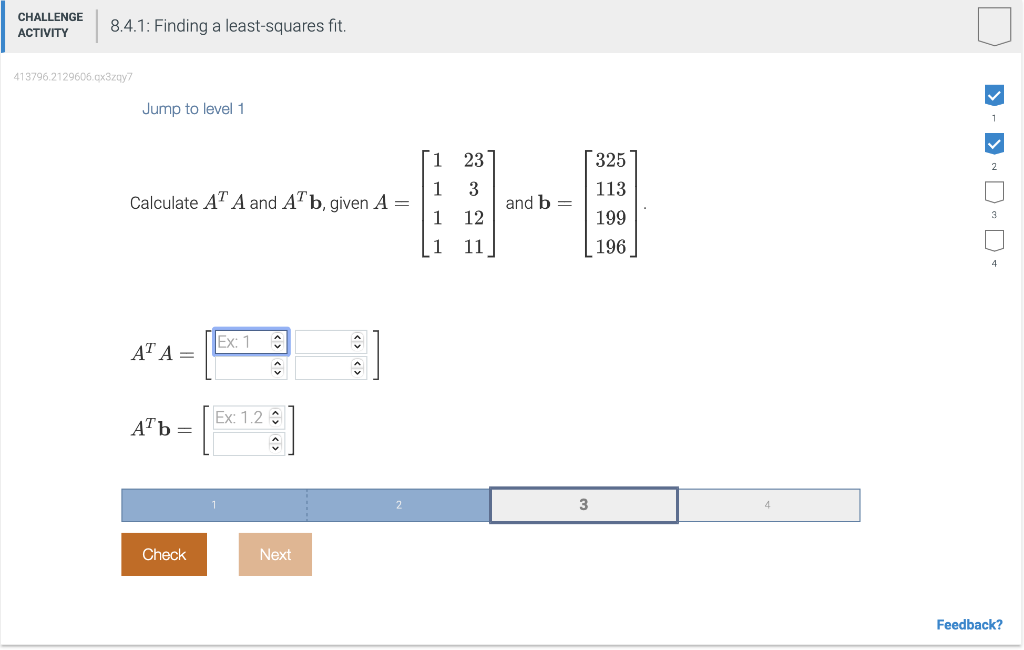Select the empty checkbox for part 4
The height and width of the screenshot is (650, 1024).
click(994, 240)
